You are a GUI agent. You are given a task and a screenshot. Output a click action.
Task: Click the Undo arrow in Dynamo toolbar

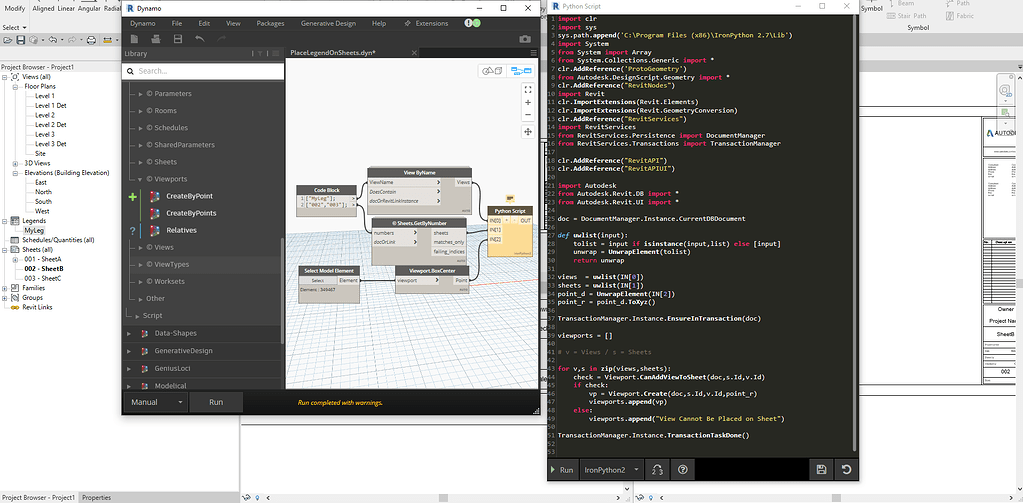pos(200,39)
